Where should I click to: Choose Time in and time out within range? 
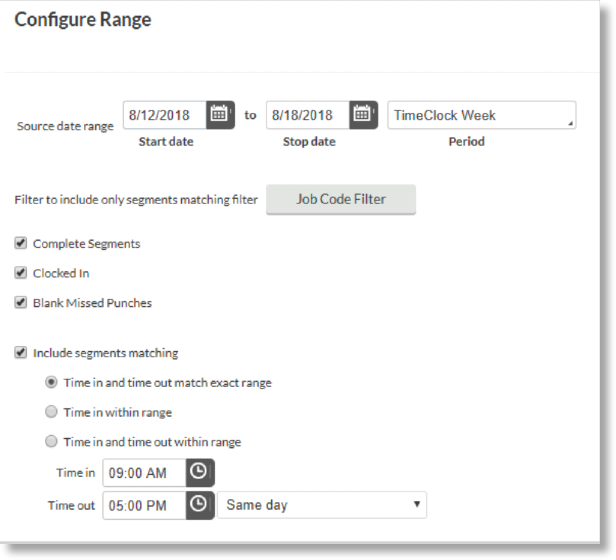click(x=51, y=441)
